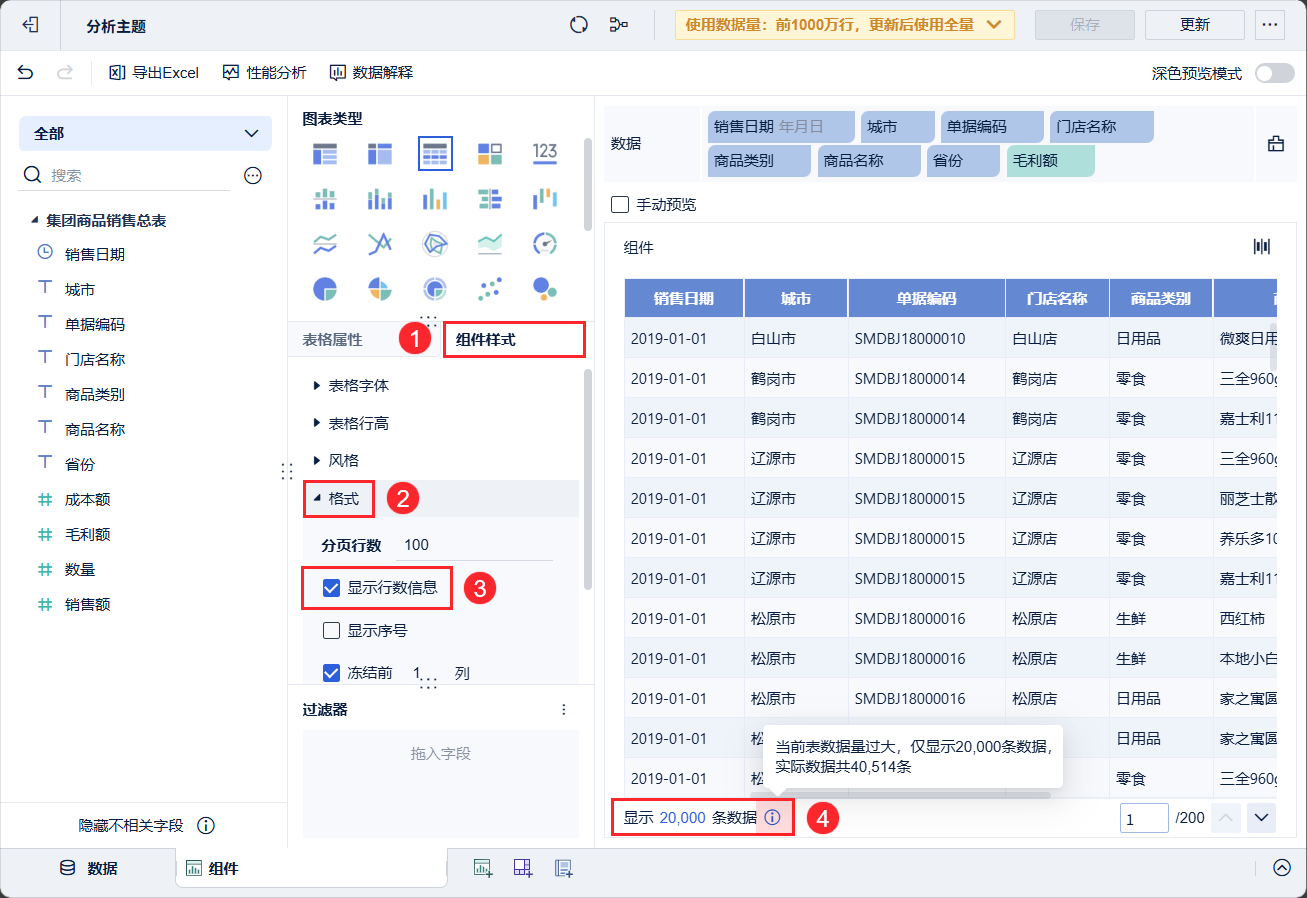
Task: Switch to the 组件样式 tab
Action: 486,340
